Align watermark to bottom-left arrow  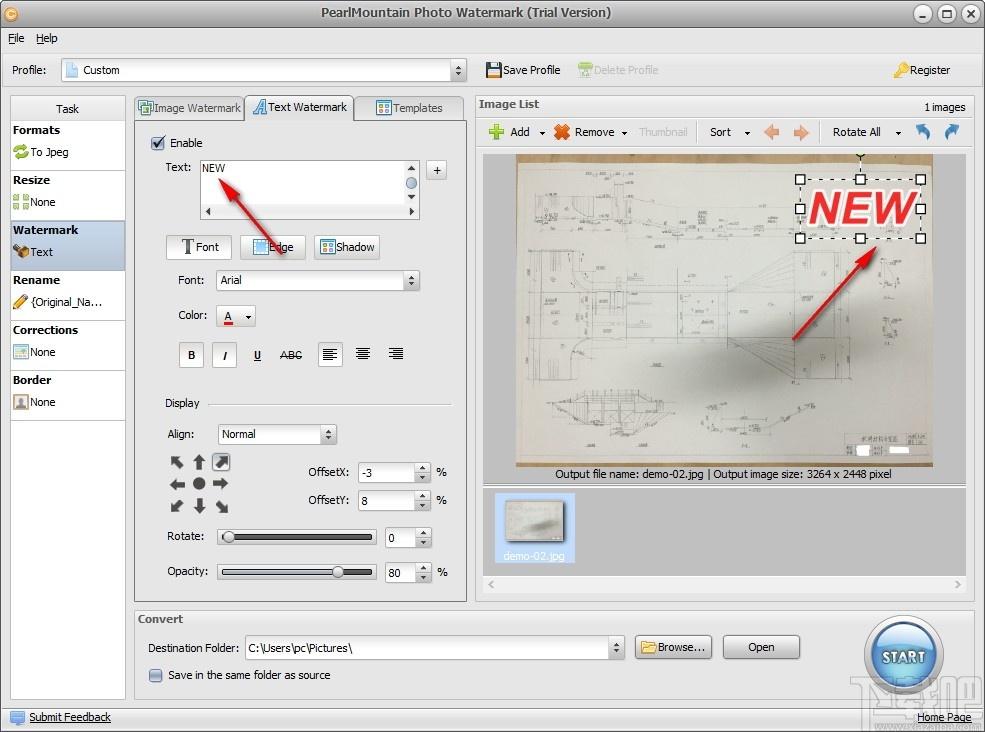[177, 506]
